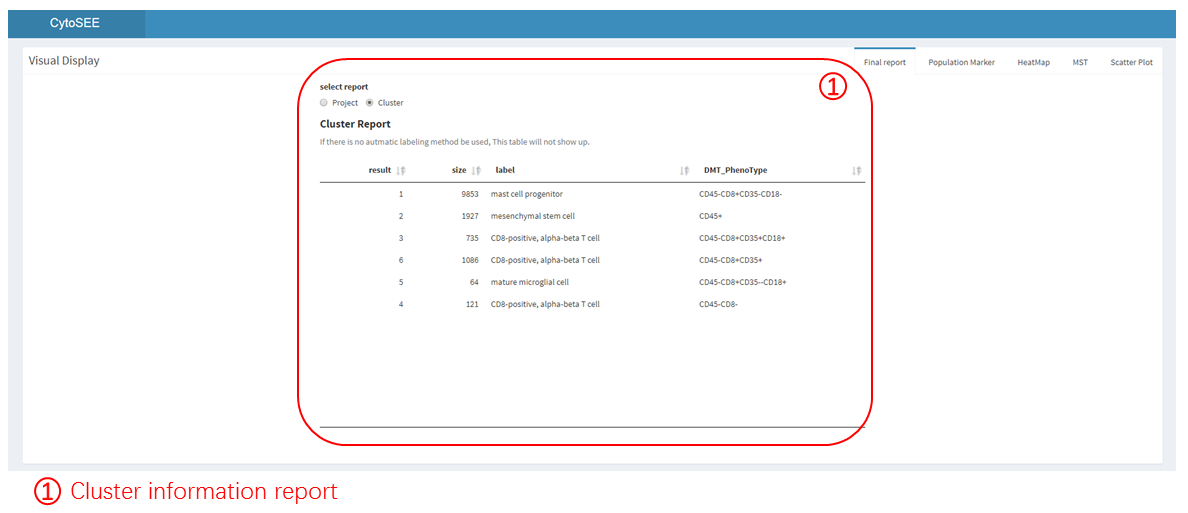
Task: Click sort icon for DMT_PhenoType column
Action: [856, 170]
